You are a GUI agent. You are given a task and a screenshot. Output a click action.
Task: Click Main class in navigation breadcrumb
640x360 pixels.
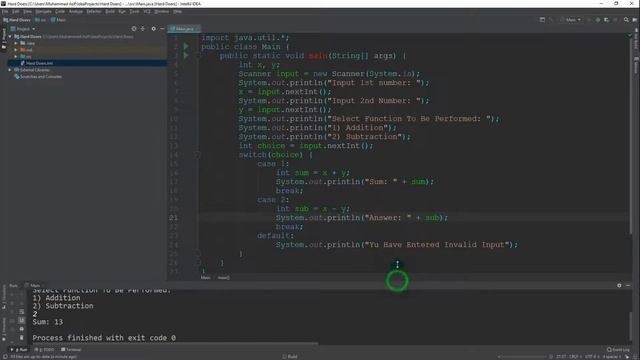tap(58, 20)
